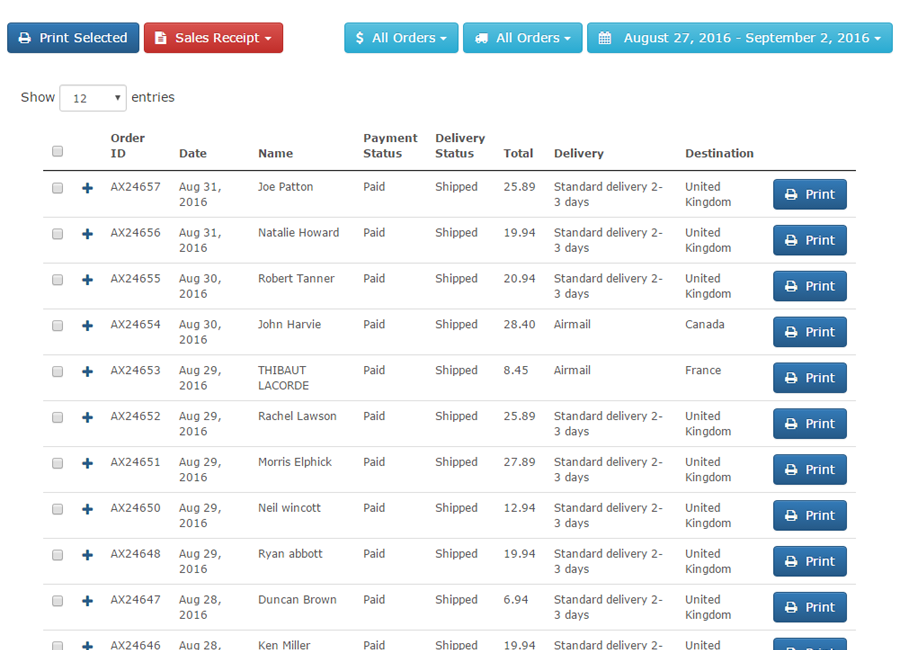Open plus icon for order AX24647
This screenshot has height=650, width=900.
pyautogui.click(x=87, y=601)
